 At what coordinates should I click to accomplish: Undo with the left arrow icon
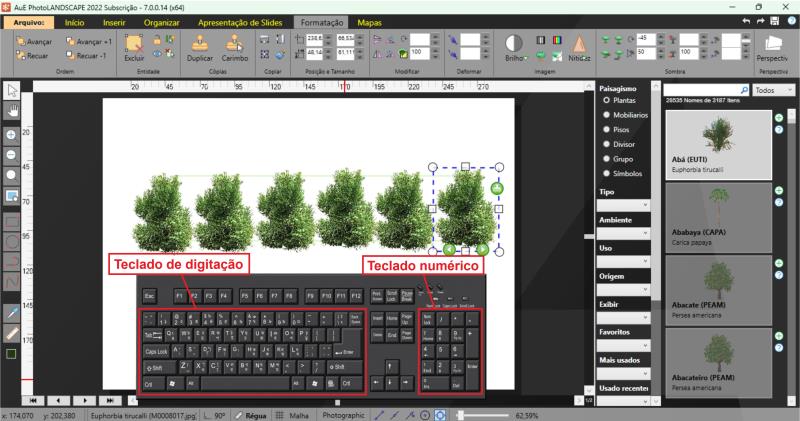[x=746, y=21]
